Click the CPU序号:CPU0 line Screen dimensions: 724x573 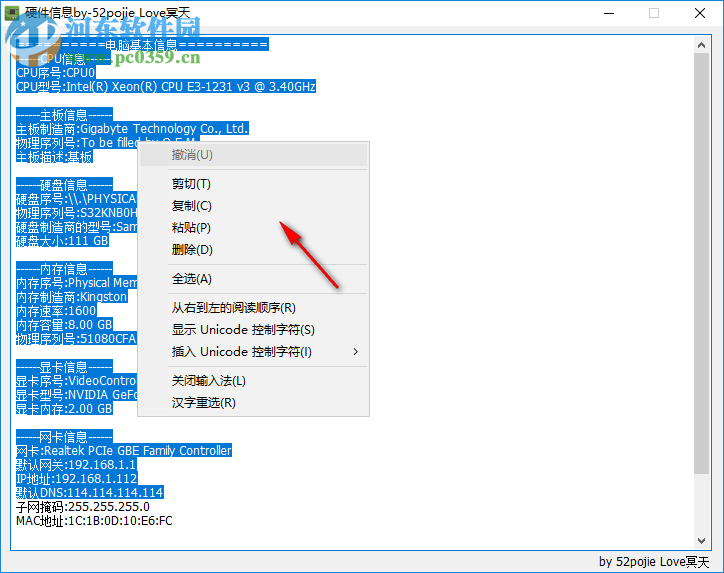pos(56,72)
